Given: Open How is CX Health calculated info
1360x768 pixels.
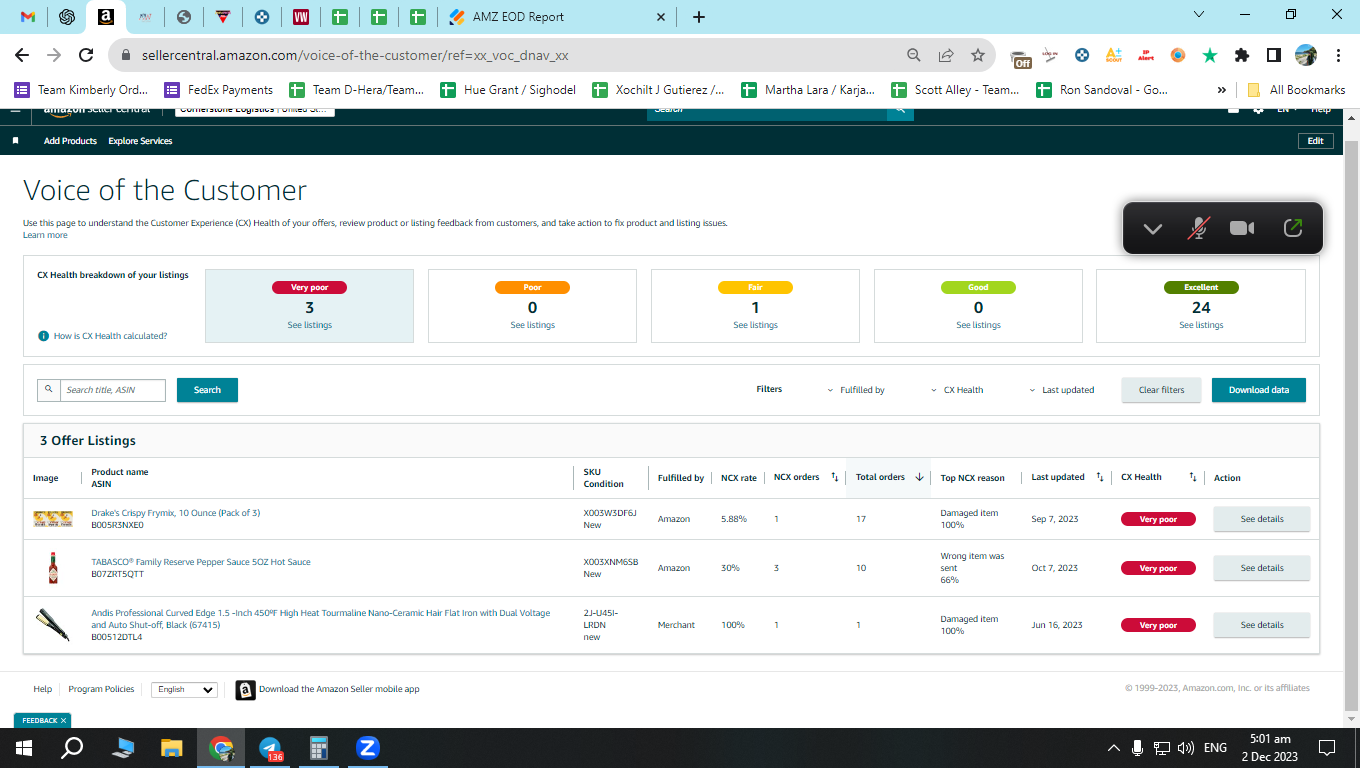Looking at the screenshot, I should 103,336.
